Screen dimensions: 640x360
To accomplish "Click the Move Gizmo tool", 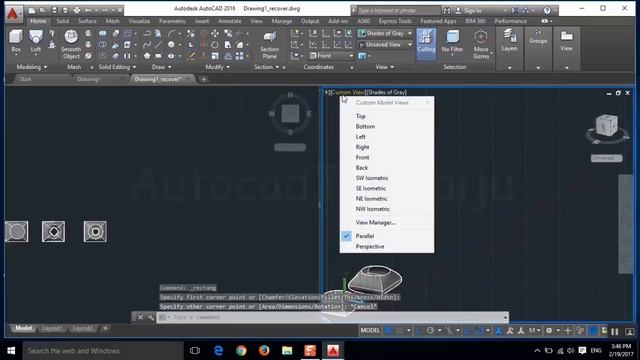I will (x=481, y=45).
